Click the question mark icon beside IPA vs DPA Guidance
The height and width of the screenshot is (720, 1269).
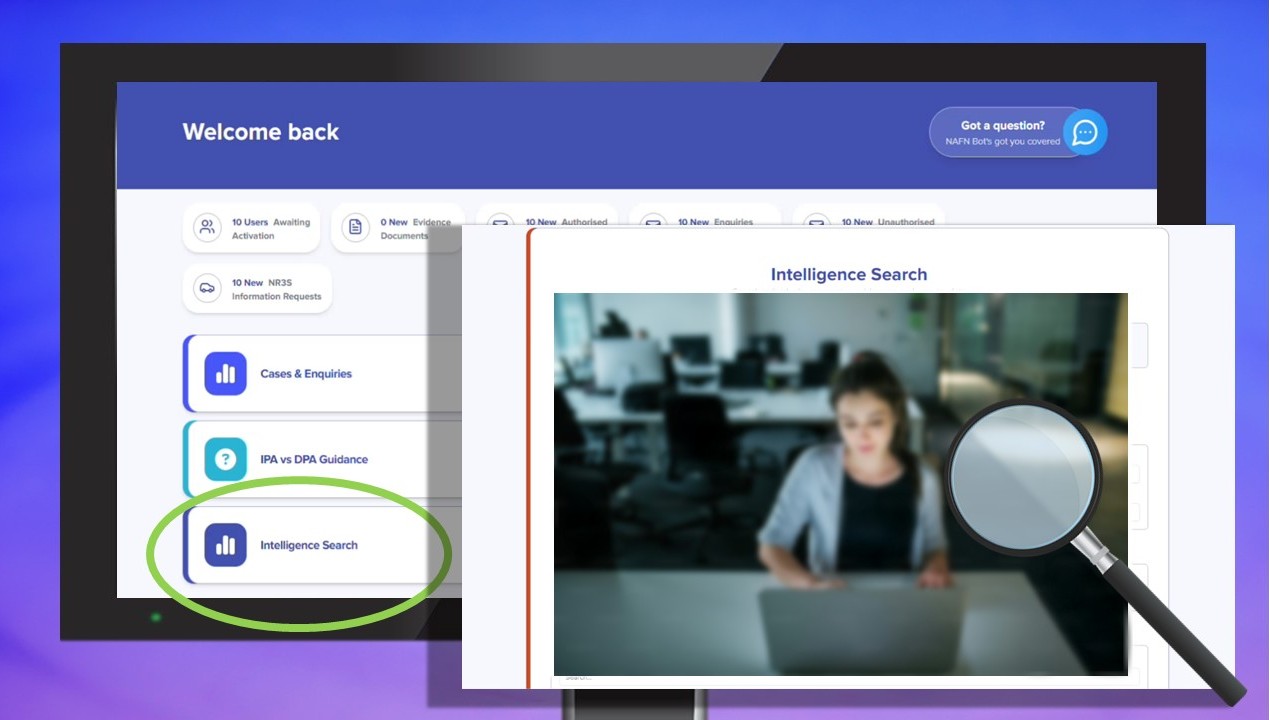(x=226, y=459)
